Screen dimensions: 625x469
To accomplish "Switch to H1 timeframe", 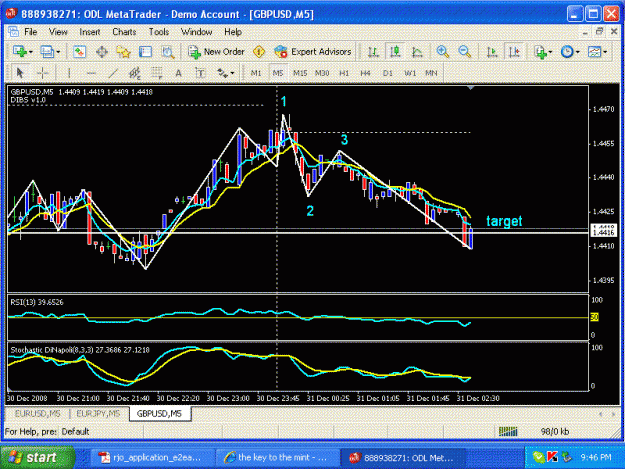I will [344, 73].
